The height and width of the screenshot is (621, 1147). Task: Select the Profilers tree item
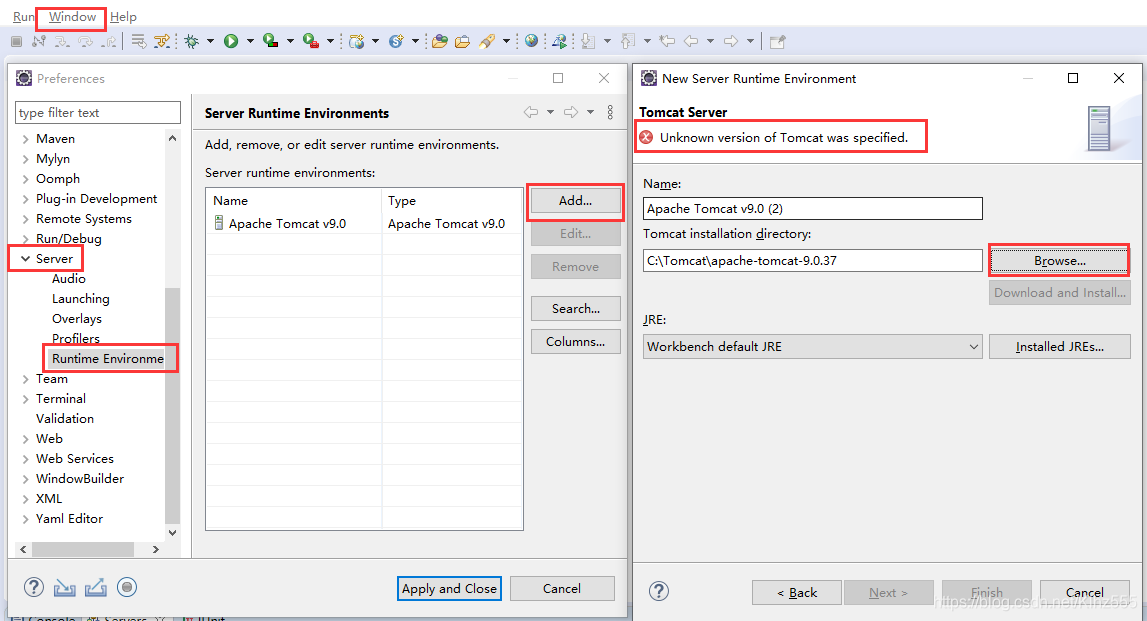(76, 339)
